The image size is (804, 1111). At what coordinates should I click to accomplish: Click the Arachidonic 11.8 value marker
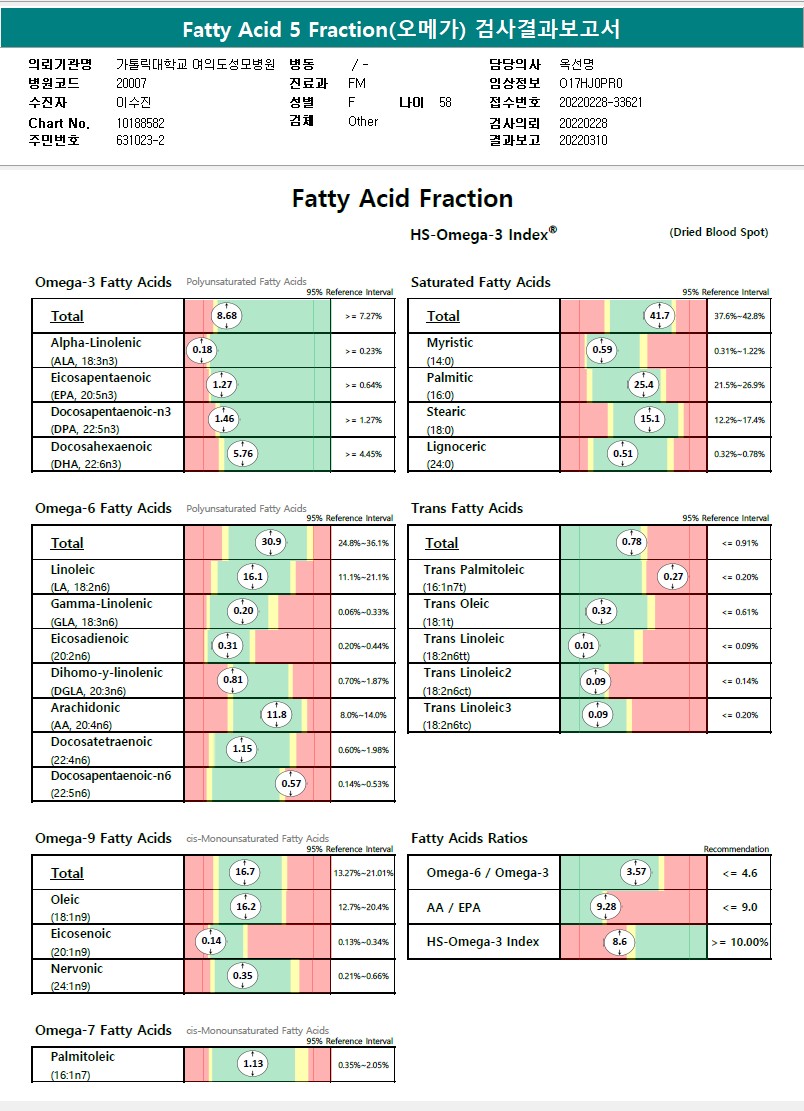pos(276,715)
